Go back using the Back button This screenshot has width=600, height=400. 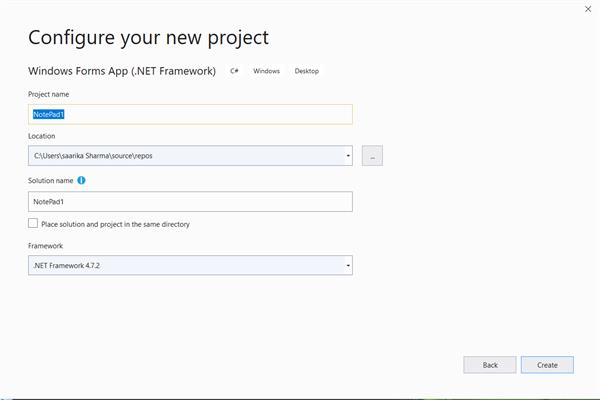point(490,365)
